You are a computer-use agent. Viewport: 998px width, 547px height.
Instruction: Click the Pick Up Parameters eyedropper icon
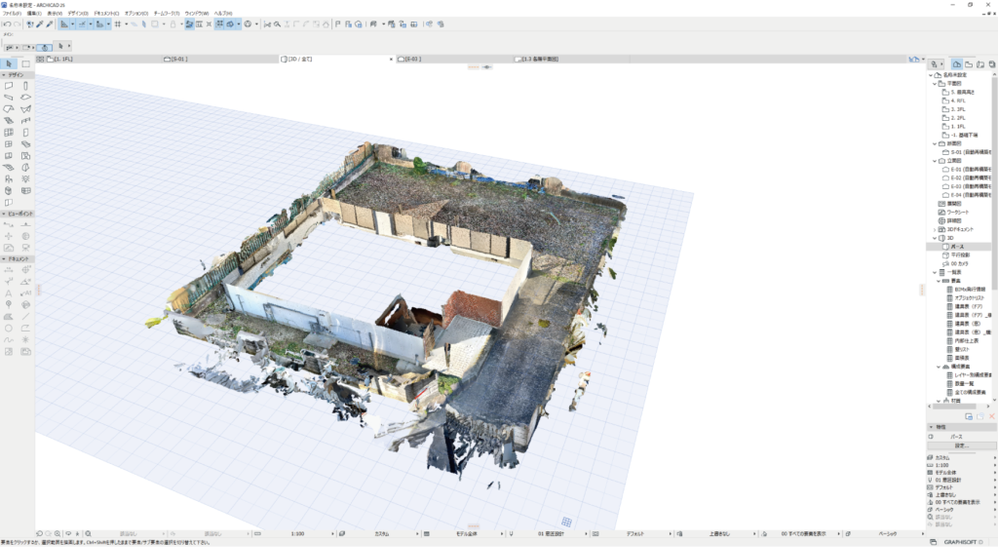click(39, 24)
